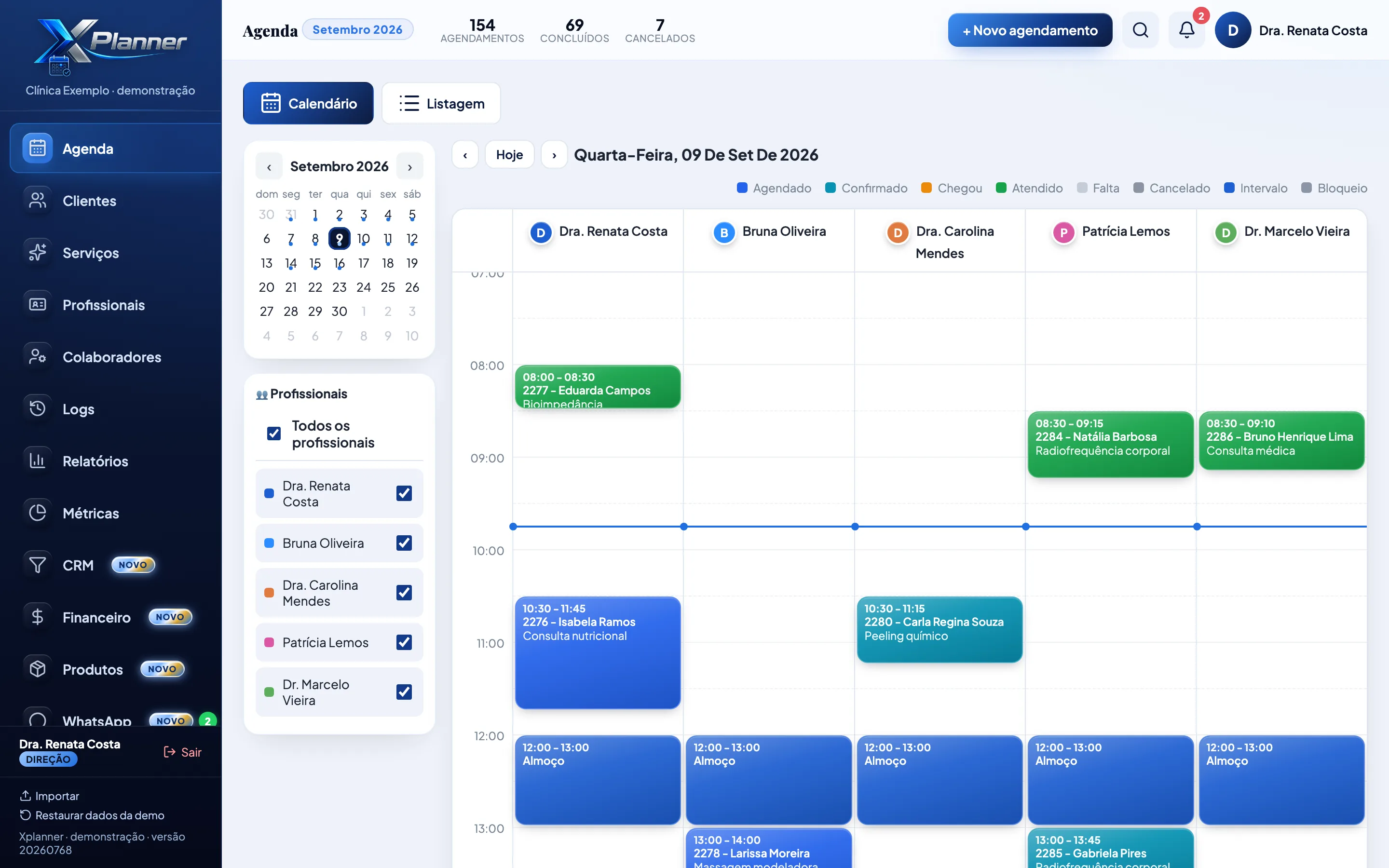Image resolution: width=1389 pixels, height=868 pixels.
Task: Uncheck Dr. Marcelo Vieira professional filter
Action: coord(404,692)
